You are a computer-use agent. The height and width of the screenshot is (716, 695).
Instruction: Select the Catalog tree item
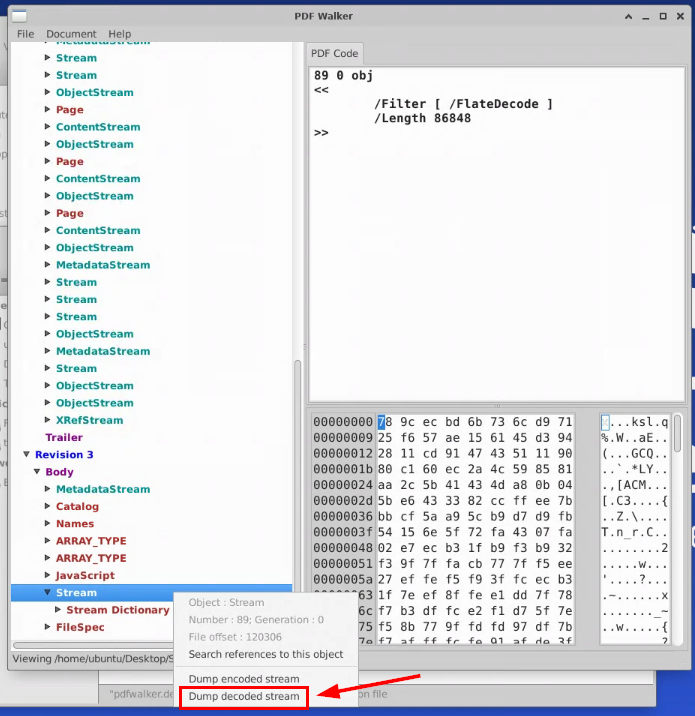coord(77,506)
